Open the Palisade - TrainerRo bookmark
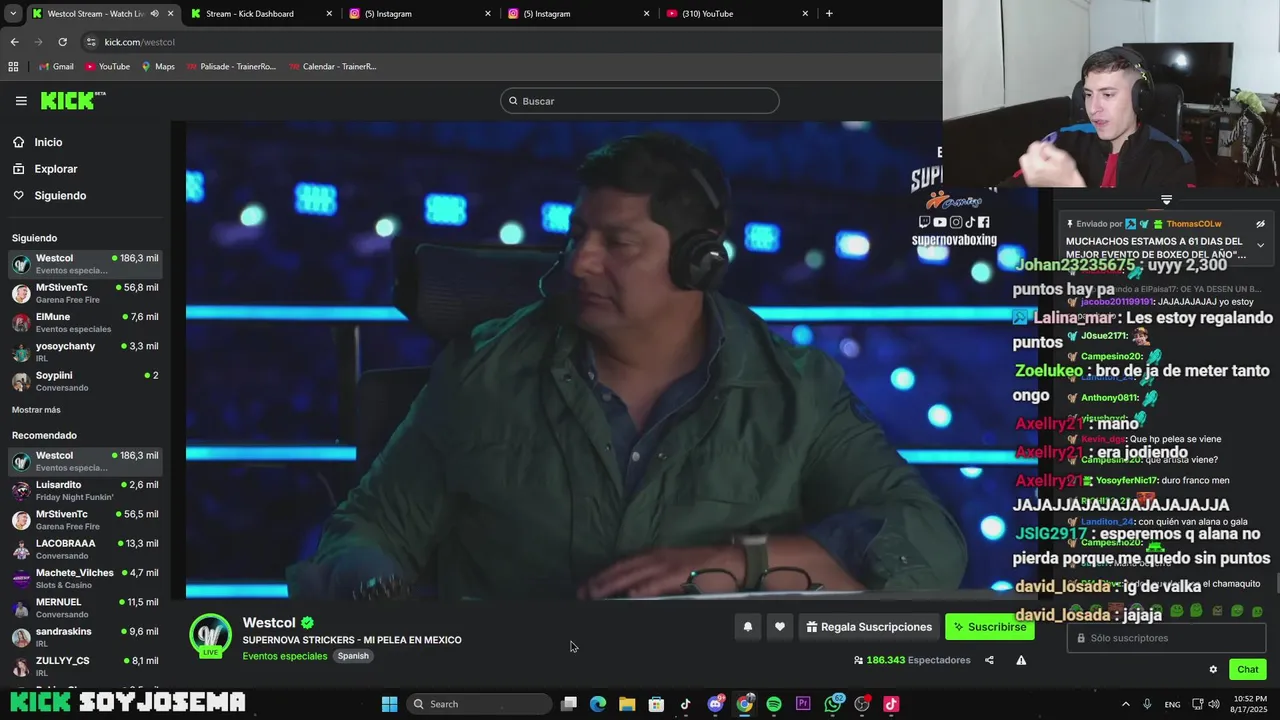1280x720 pixels. pos(231,67)
